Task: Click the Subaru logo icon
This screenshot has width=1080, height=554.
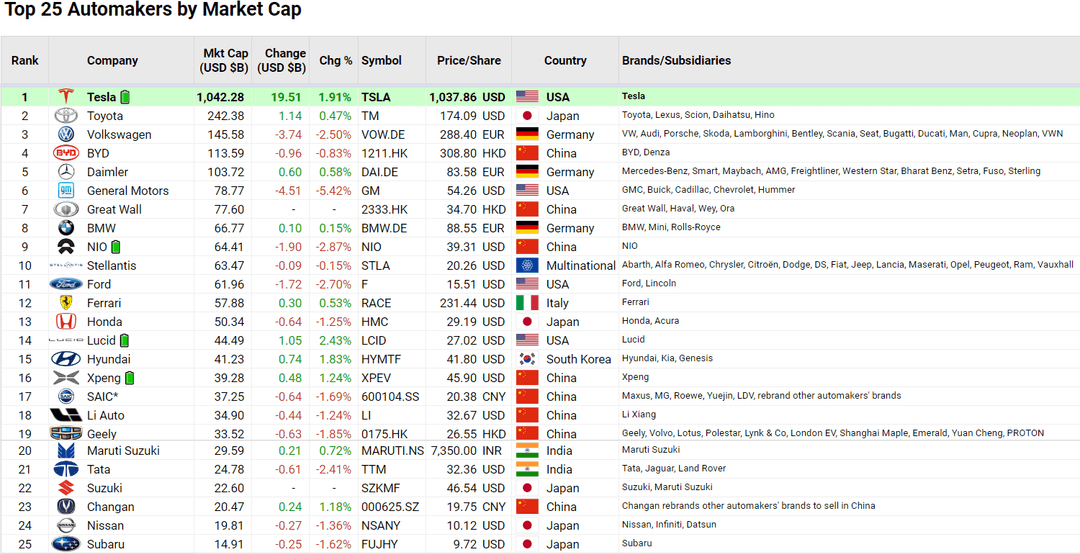Action: [66, 544]
